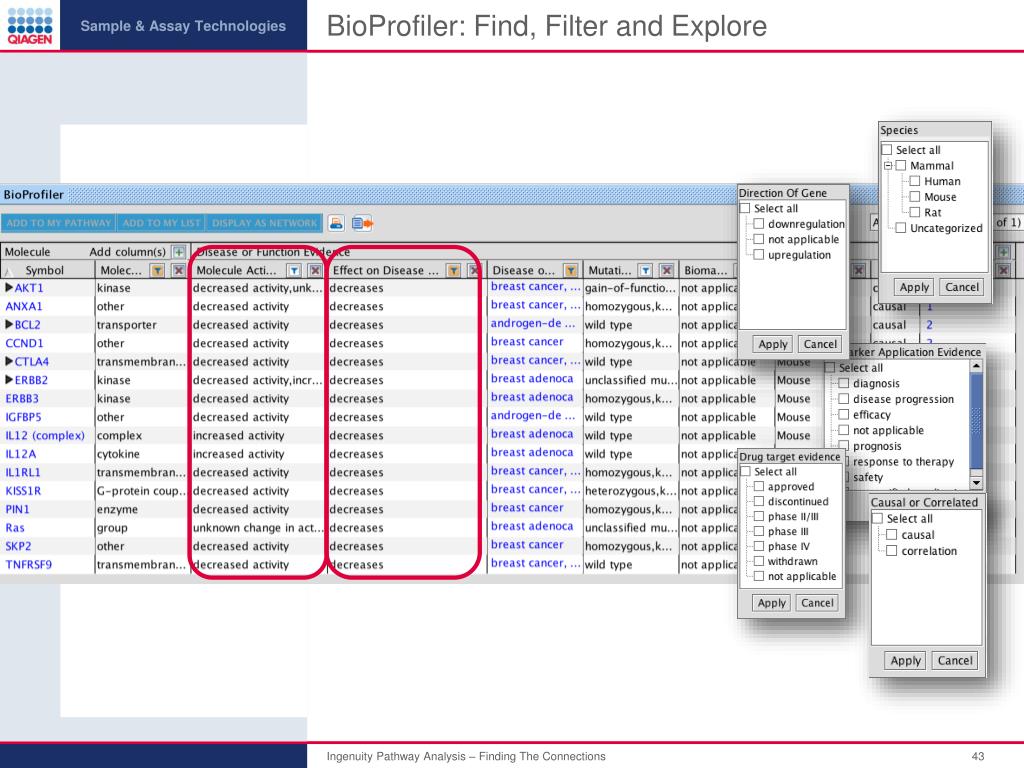The height and width of the screenshot is (768, 1024).
Task: Apply the Species filter
Action: [x=914, y=287]
